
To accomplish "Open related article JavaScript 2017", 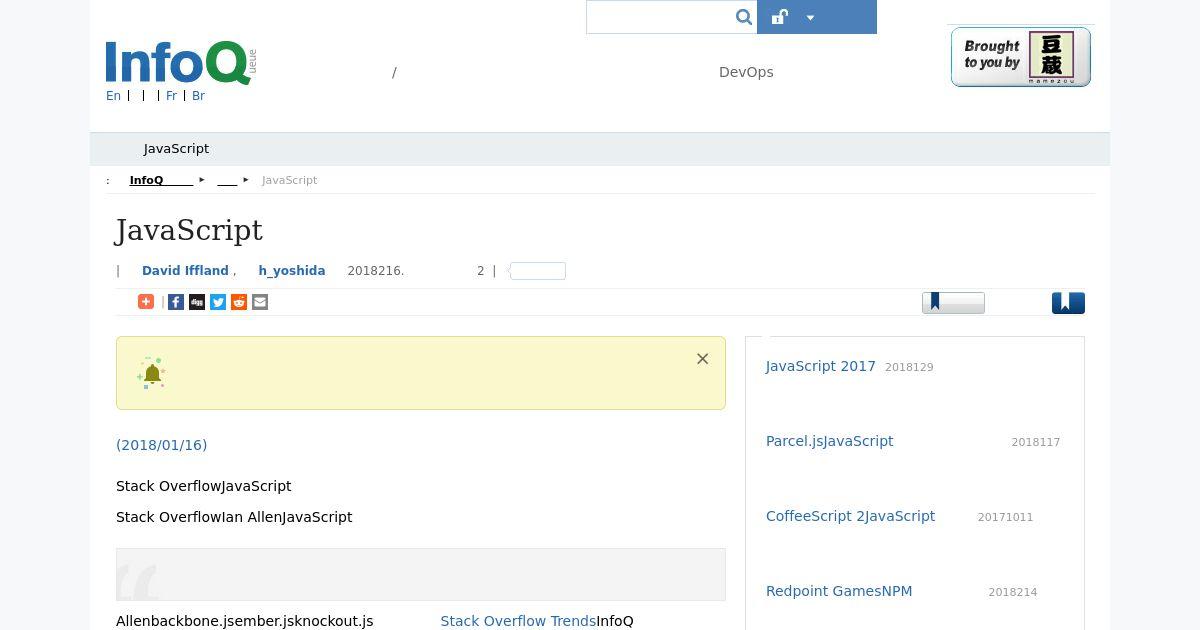I will click(x=820, y=367).
